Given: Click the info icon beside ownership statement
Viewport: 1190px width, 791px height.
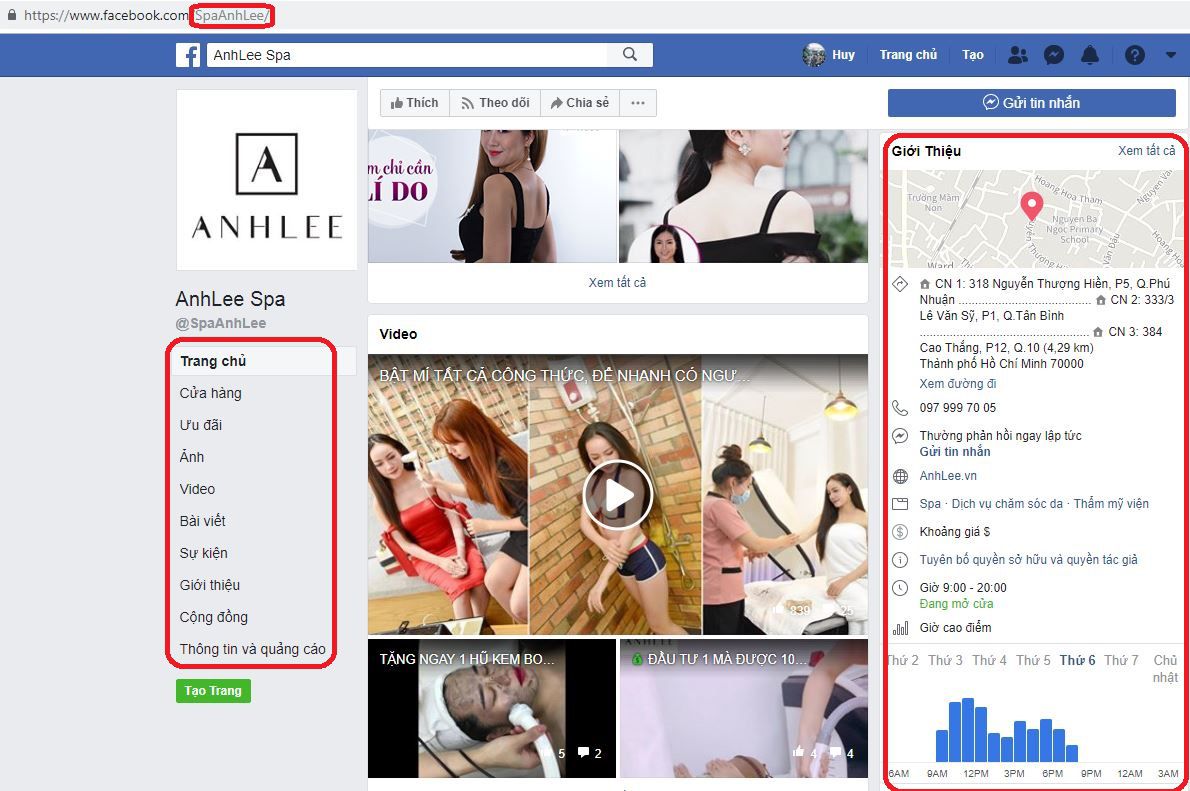Looking at the screenshot, I should pyautogui.click(x=900, y=560).
